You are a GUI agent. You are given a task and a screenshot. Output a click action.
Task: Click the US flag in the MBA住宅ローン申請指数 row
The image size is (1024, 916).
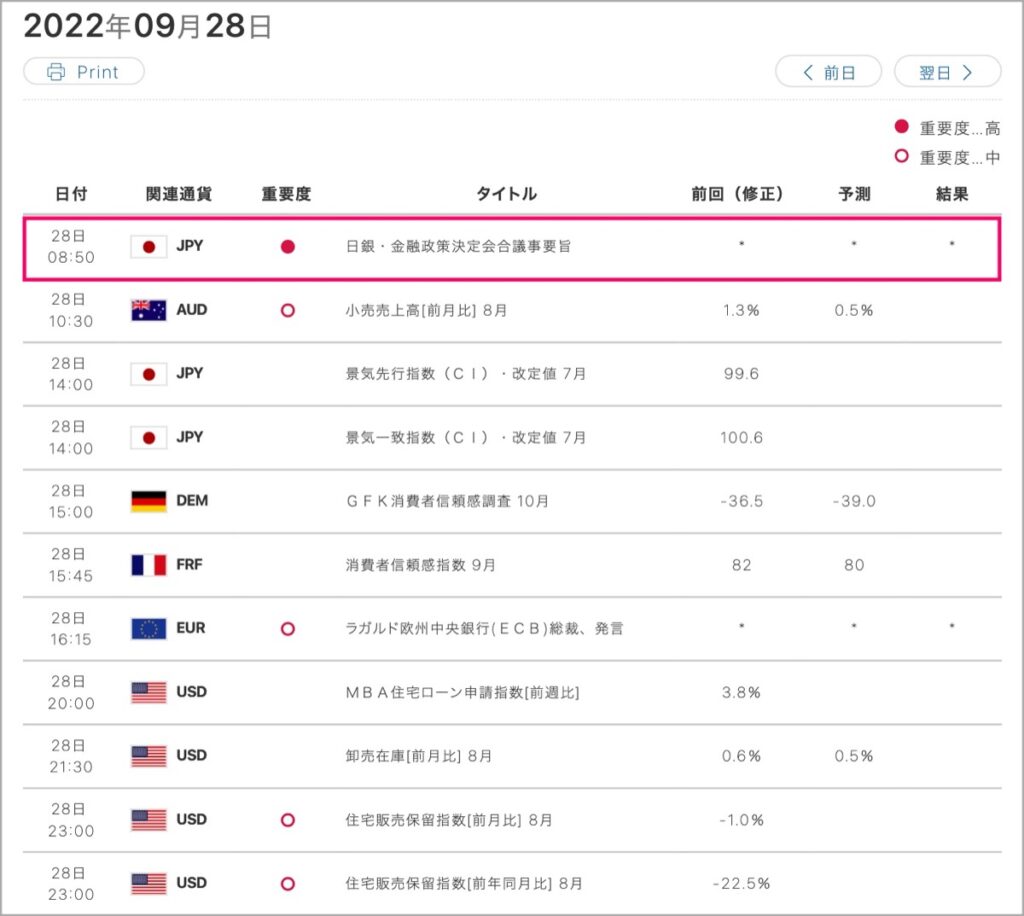coord(149,692)
